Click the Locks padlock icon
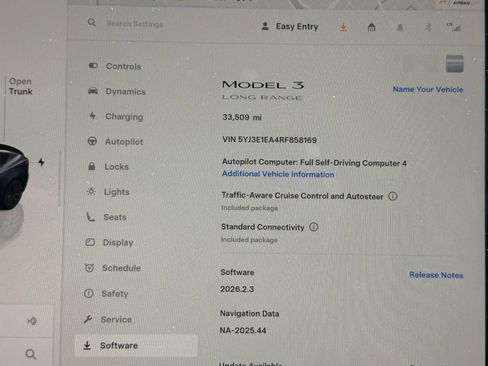Viewport: 488px width, 366px height. point(92,166)
